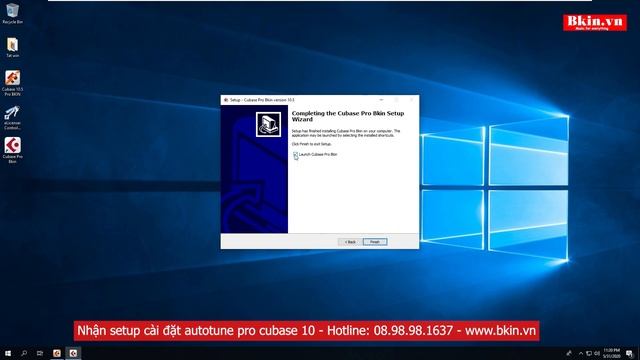
Task: Select the Recycle Bin desktop icon
Action: coord(12,13)
